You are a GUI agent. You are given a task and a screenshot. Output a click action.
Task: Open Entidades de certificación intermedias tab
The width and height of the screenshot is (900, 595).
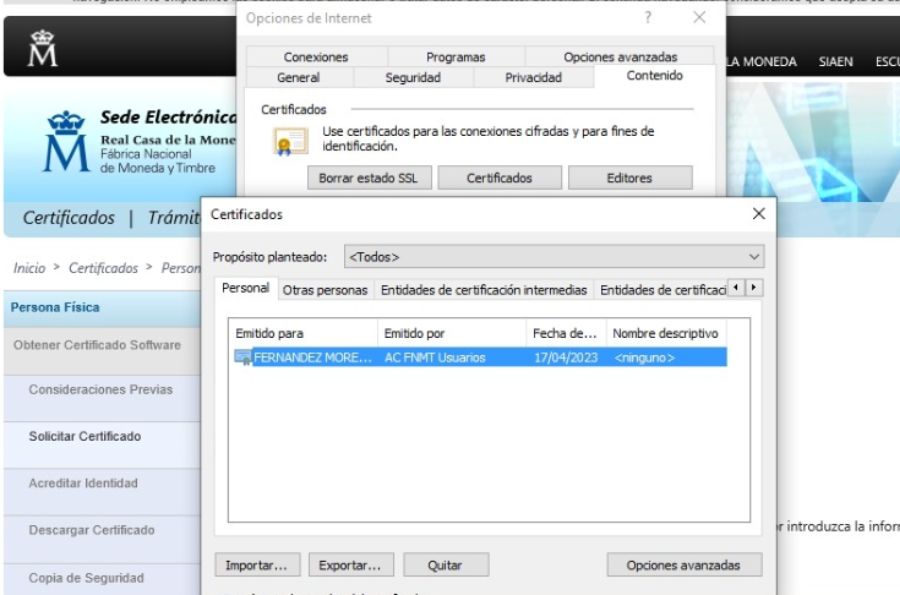(484, 290)
